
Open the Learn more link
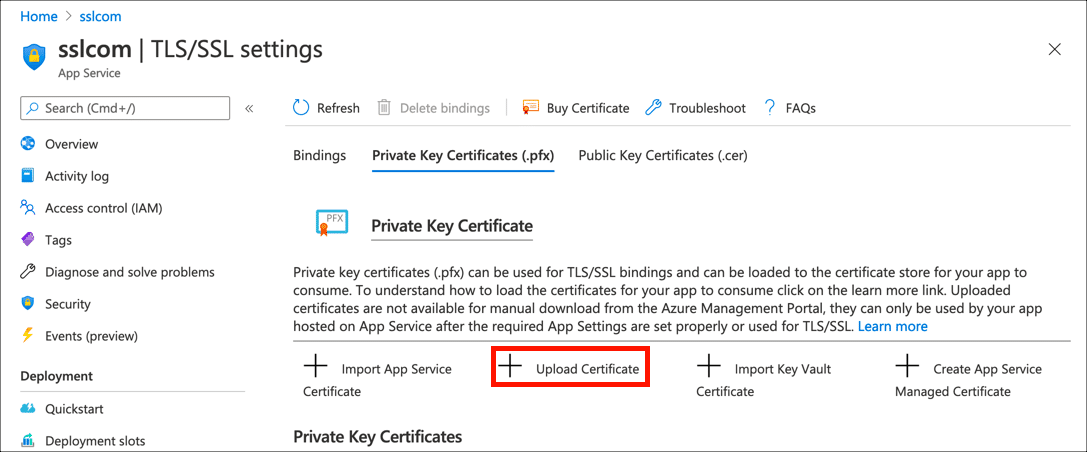point(892,327)
